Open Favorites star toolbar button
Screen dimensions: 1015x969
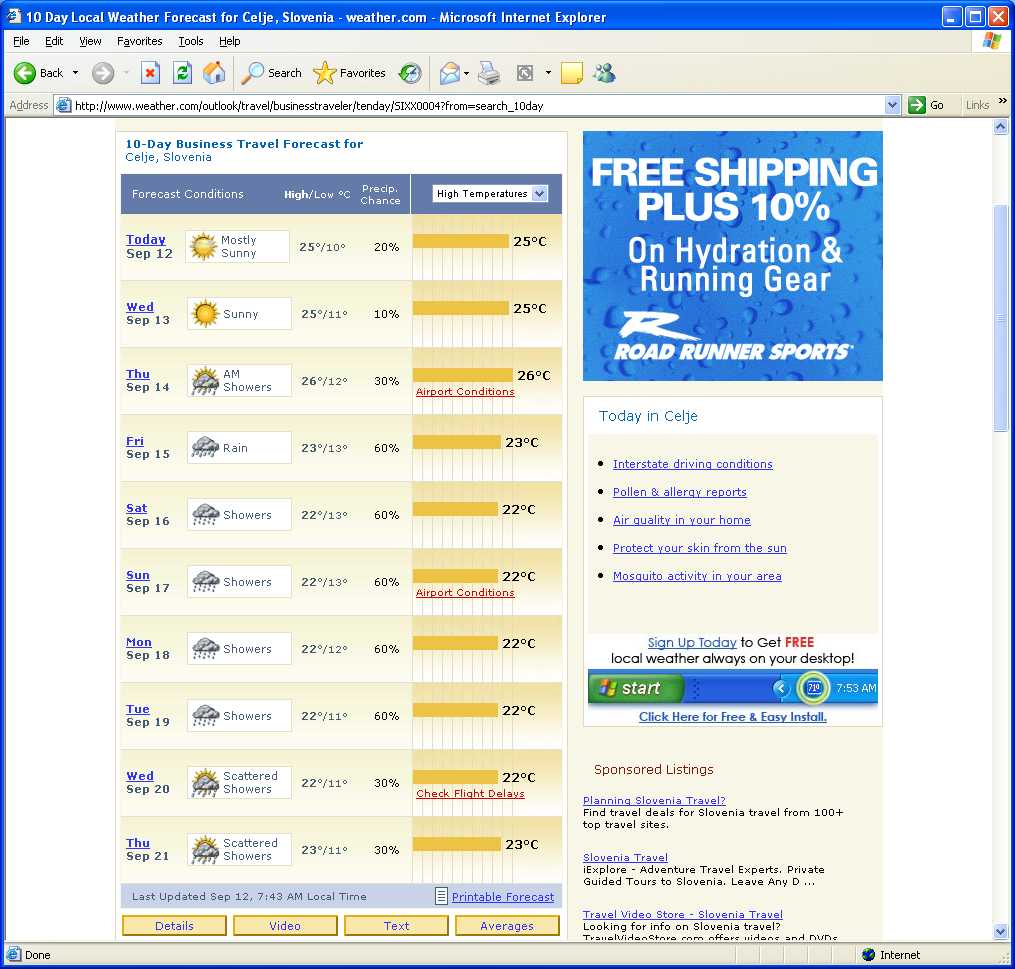[x=349, y=73]
